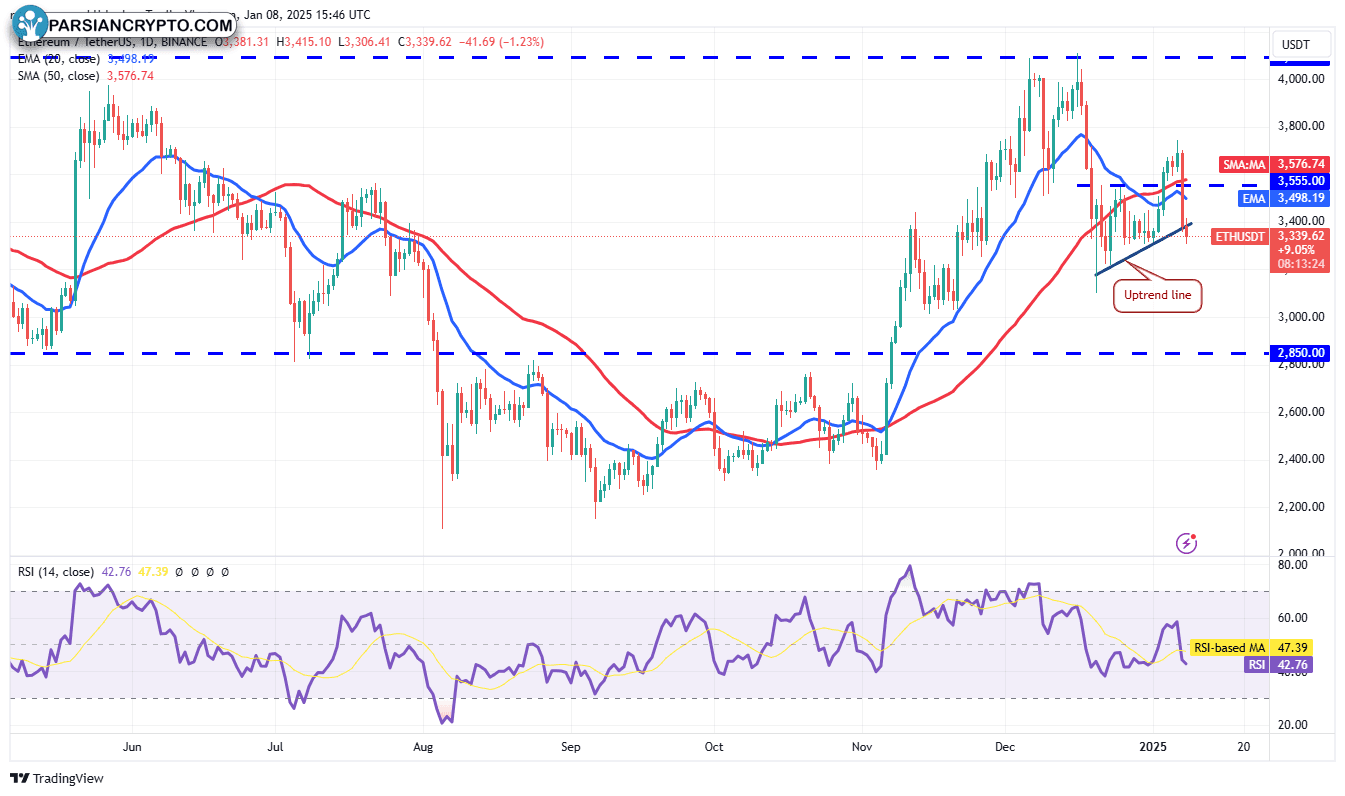Click the 'Aug' date axis label
The height and width of the screenshot is (796, 1345).
[423, 746]
